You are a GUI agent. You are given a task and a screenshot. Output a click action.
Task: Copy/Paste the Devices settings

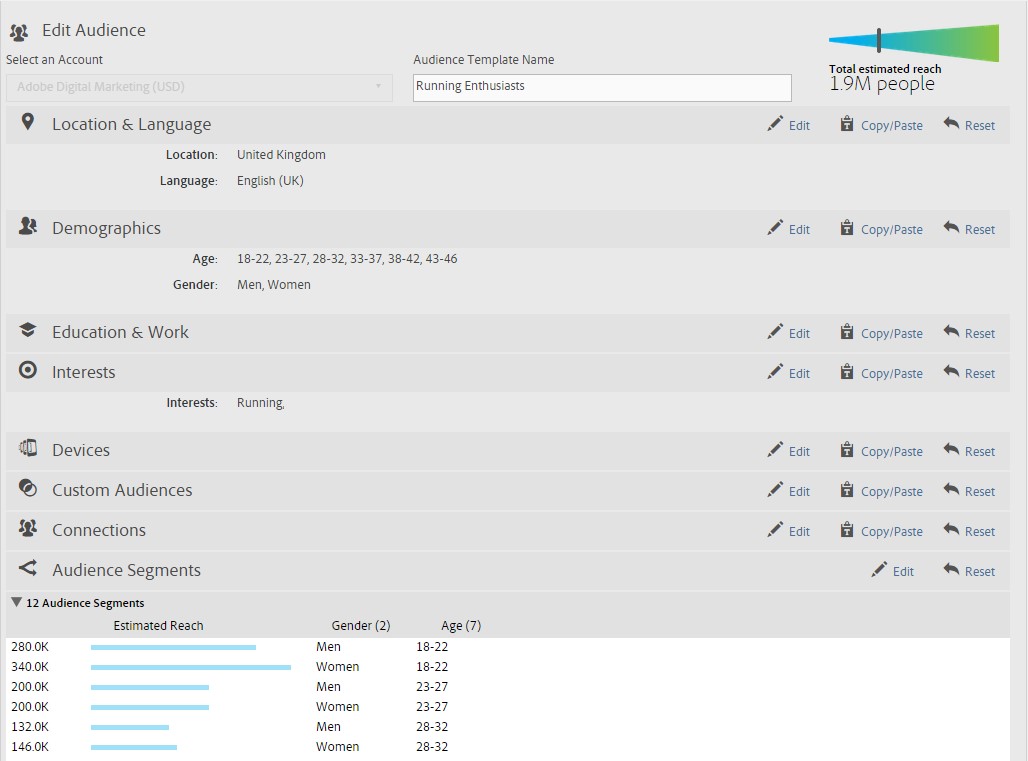tap(881, 451)
